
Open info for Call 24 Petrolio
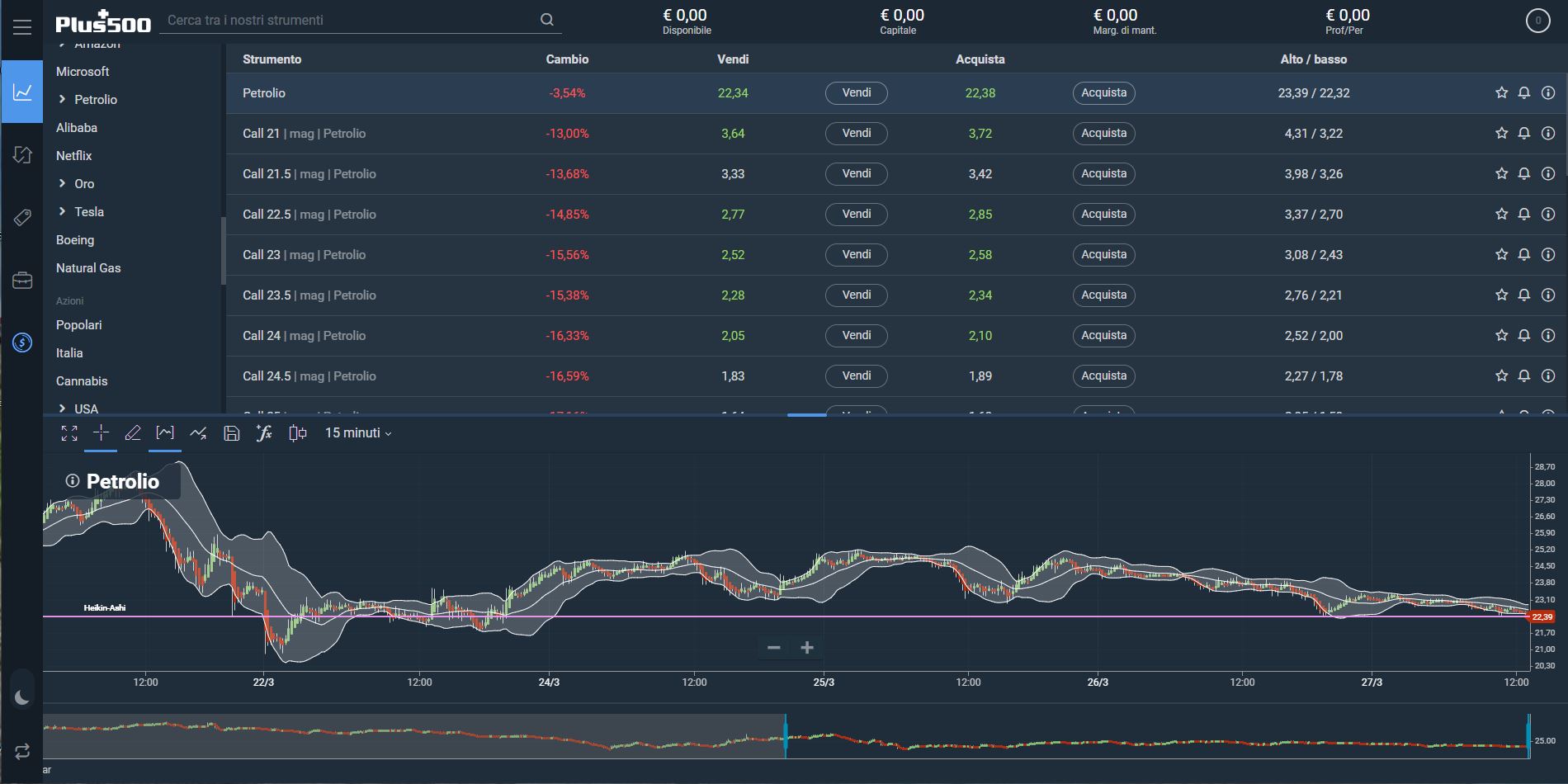[1548, 335]
